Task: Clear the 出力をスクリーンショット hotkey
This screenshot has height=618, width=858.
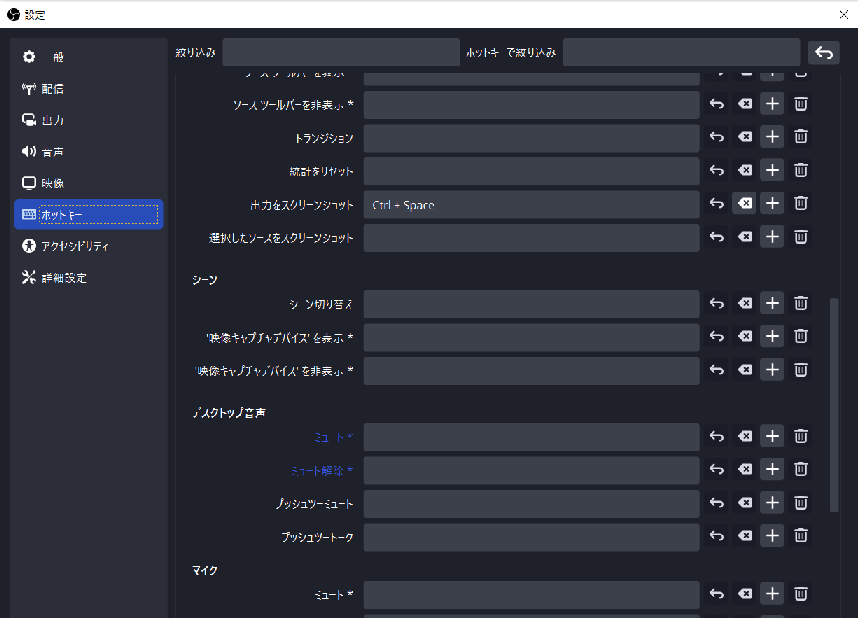Action: (744, 204)
